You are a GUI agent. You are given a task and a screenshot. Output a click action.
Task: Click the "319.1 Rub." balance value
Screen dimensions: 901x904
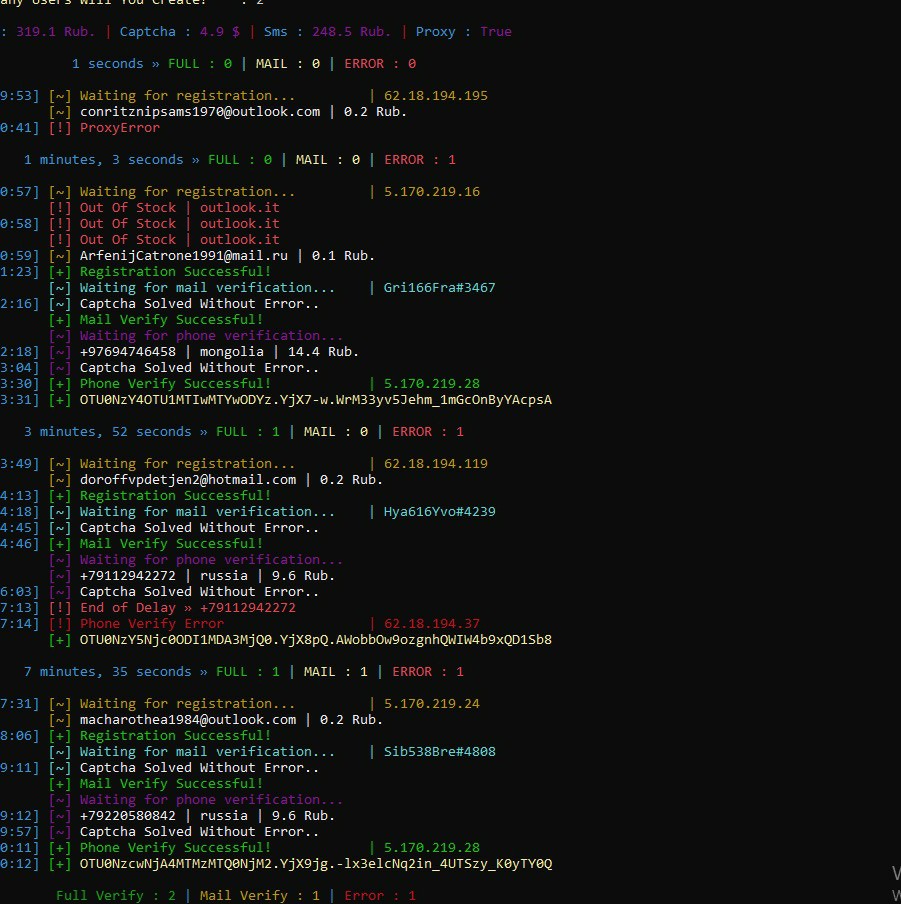click(x=56, y=32)
